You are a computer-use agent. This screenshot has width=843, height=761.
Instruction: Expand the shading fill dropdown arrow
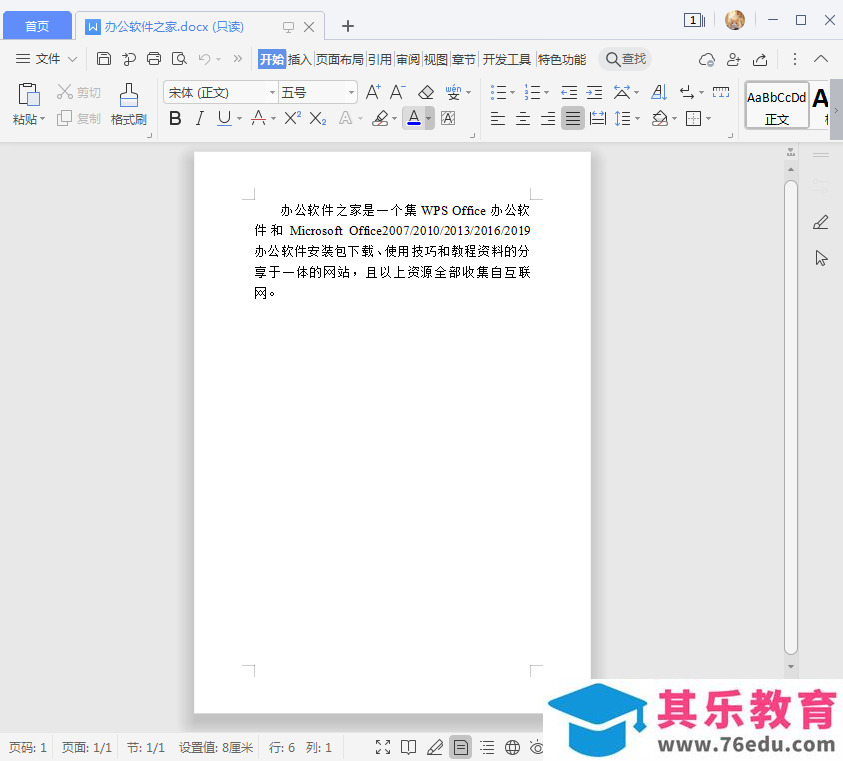pyautogui.click(x=674, y=118)
